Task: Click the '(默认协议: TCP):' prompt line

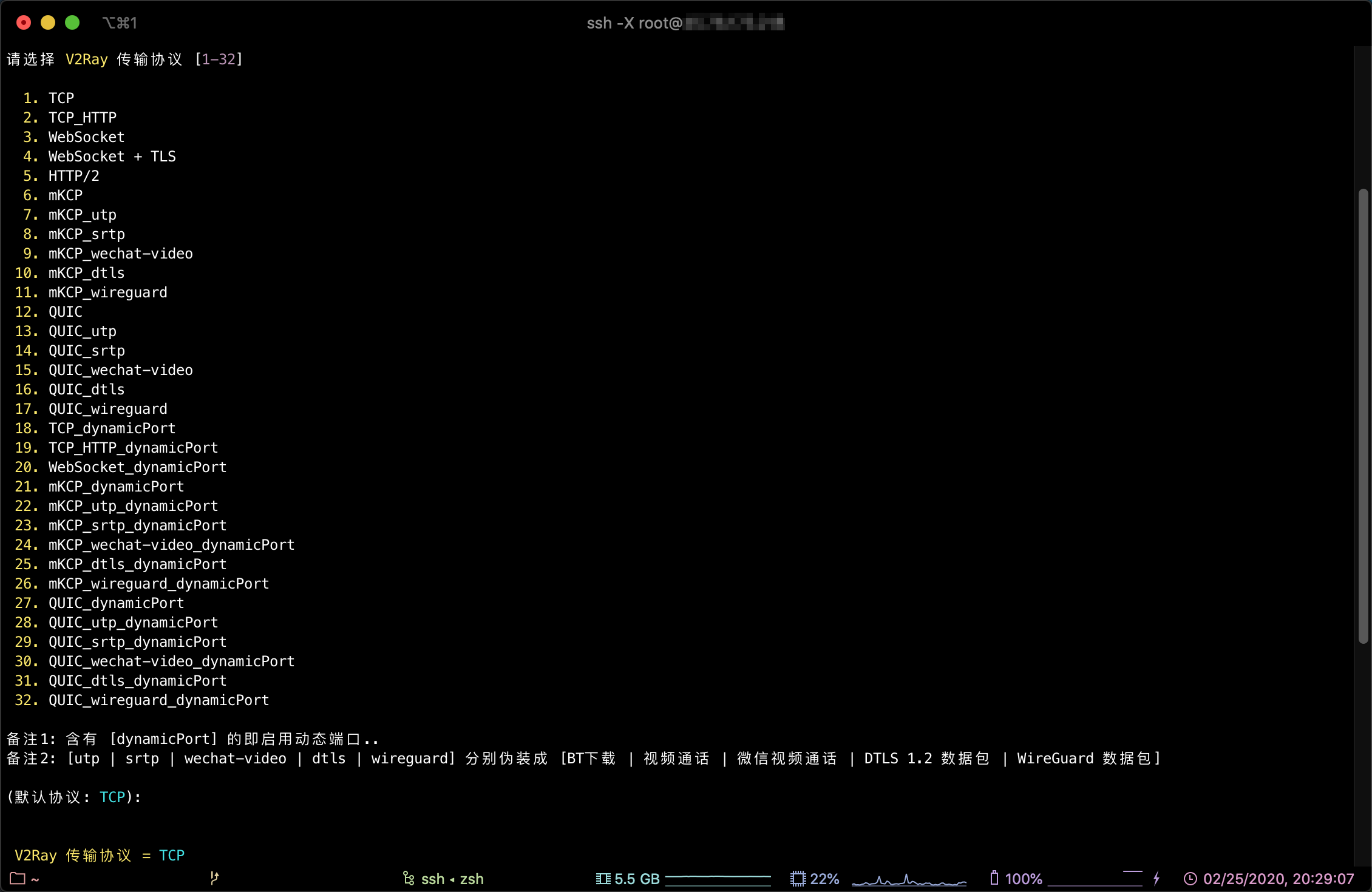Action: 74,797
